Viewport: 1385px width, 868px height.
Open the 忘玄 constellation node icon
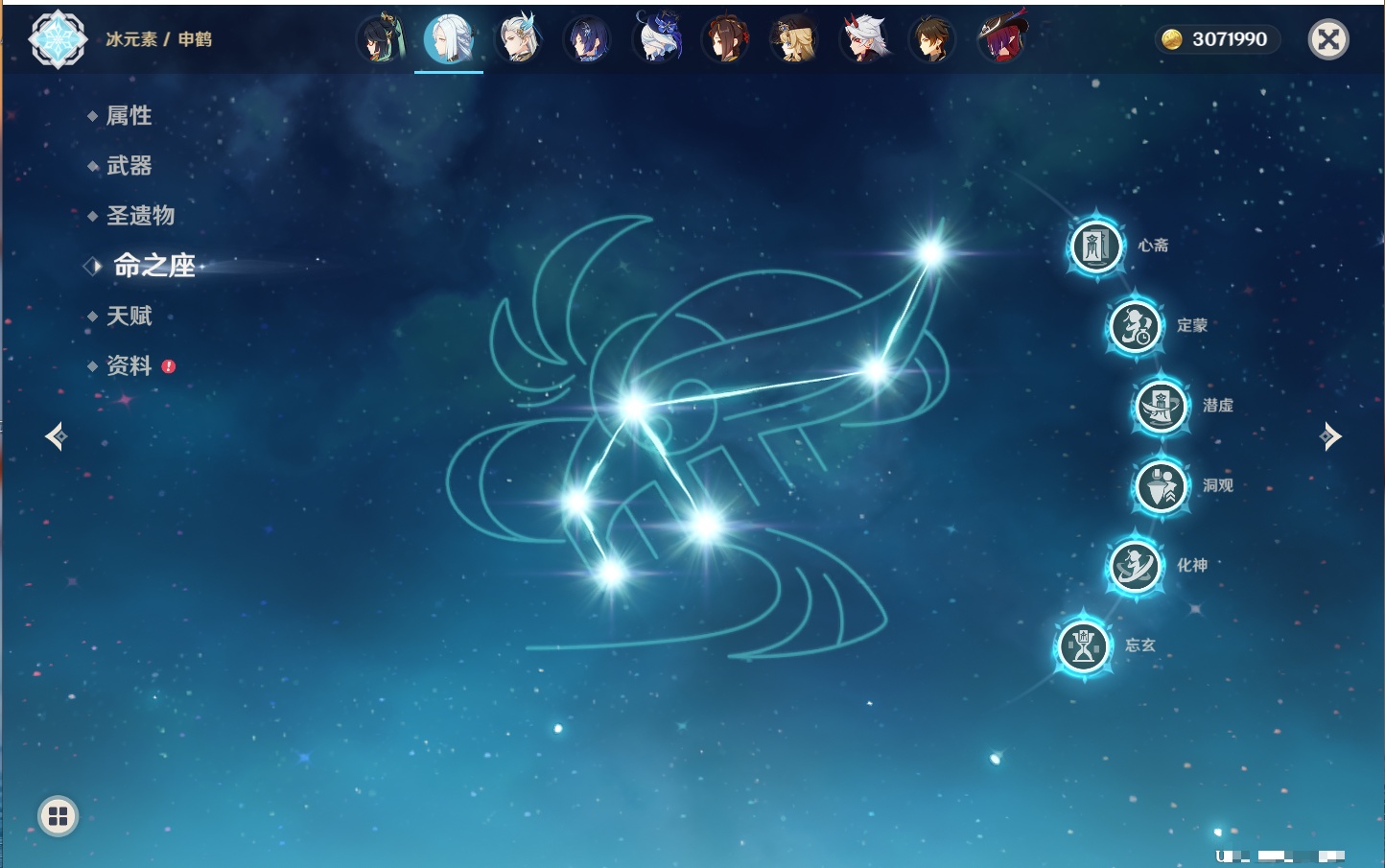click(x=1084, y=646)
